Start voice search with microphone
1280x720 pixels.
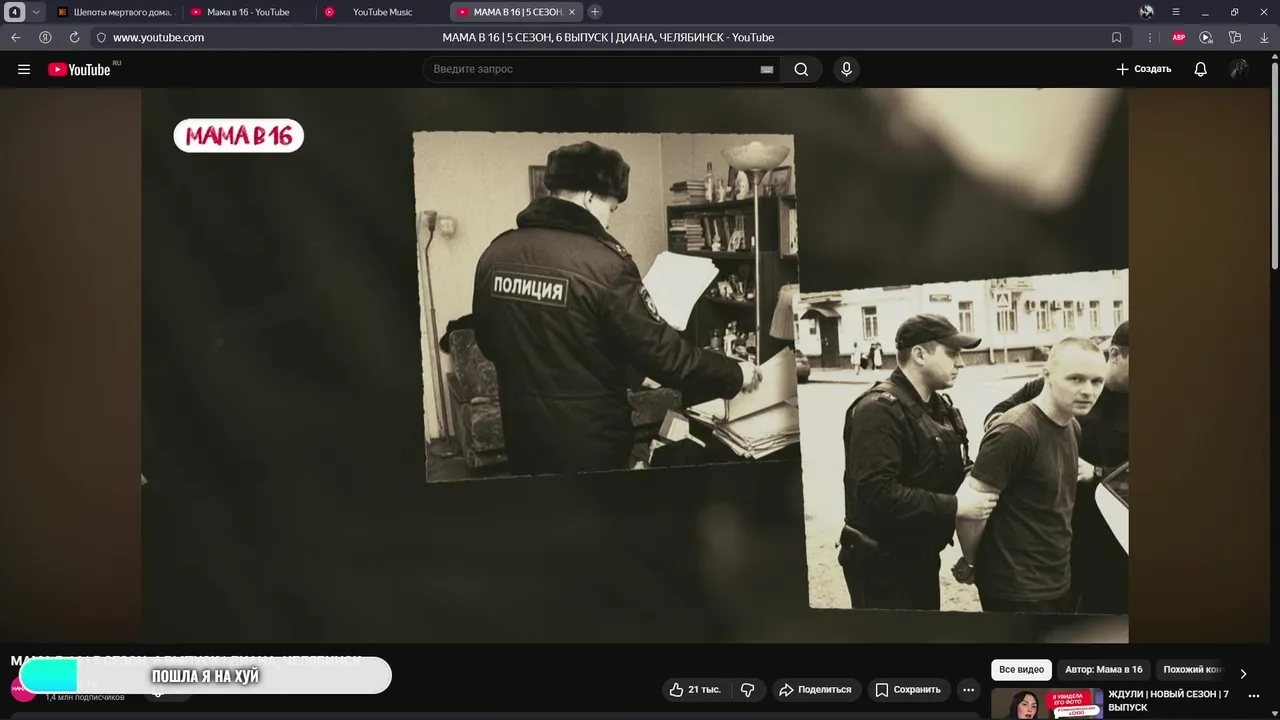[x=846, y=69]
